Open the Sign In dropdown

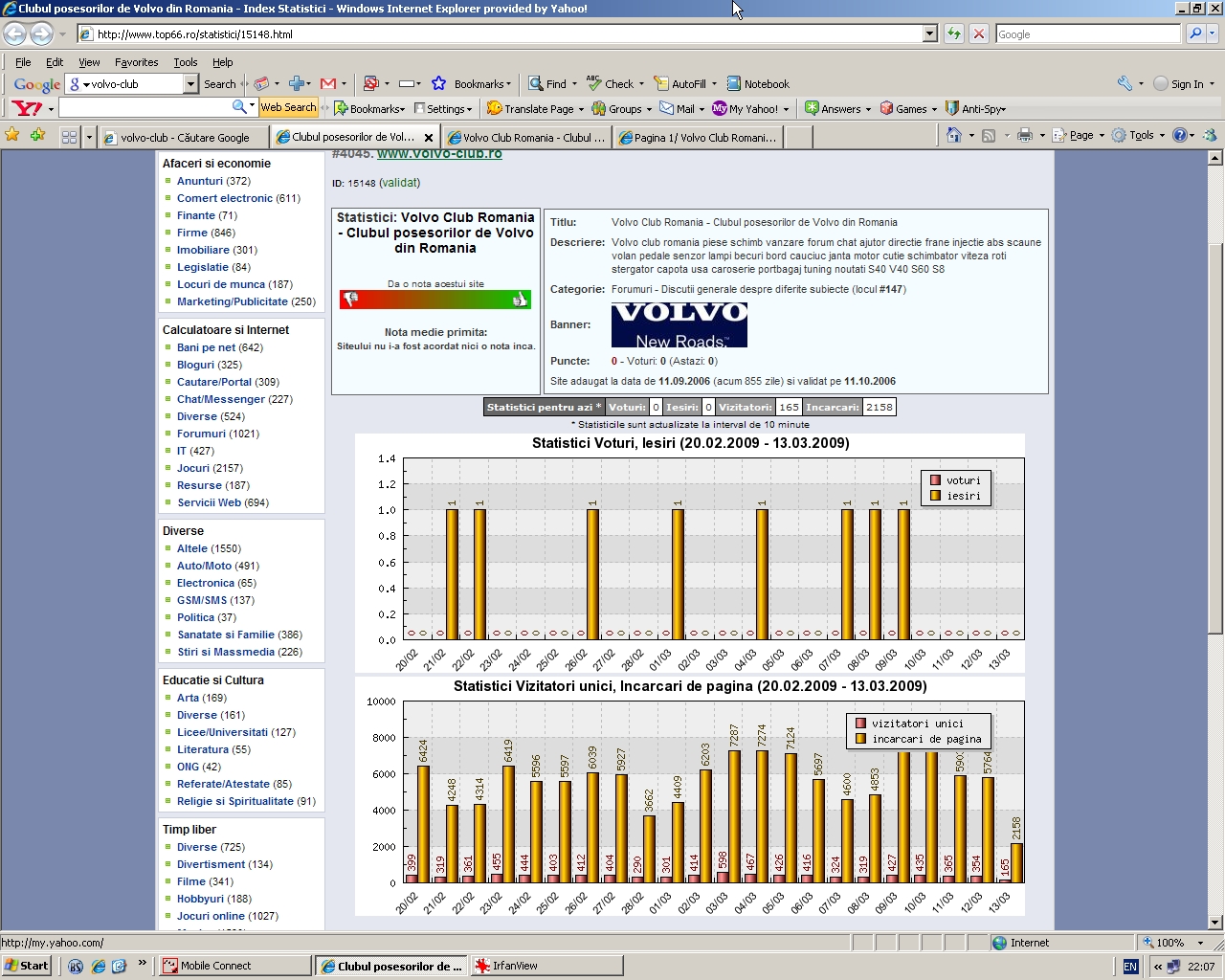[x=1212, y=84]
